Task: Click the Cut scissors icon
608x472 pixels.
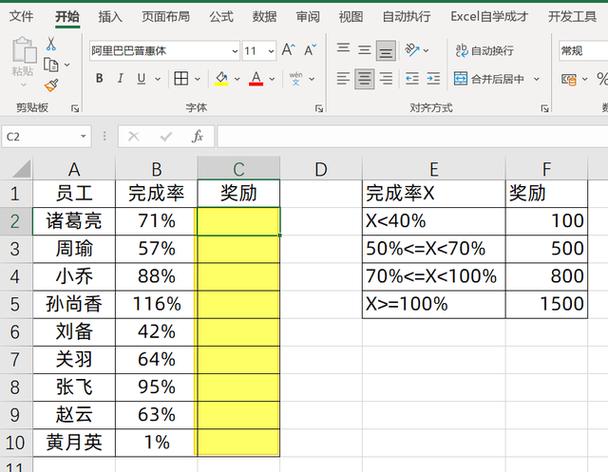Action: [x=51, y=44]
